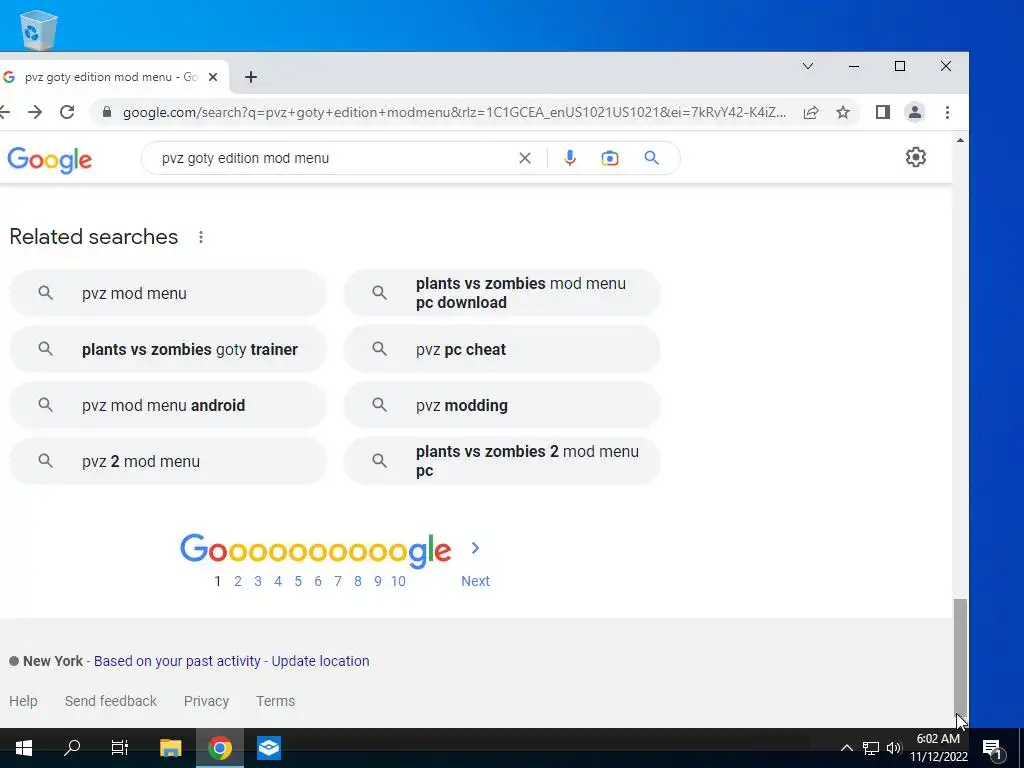Open Chrome profile avatar
This screenshot has width=1024, height=768.
[915, 112]
